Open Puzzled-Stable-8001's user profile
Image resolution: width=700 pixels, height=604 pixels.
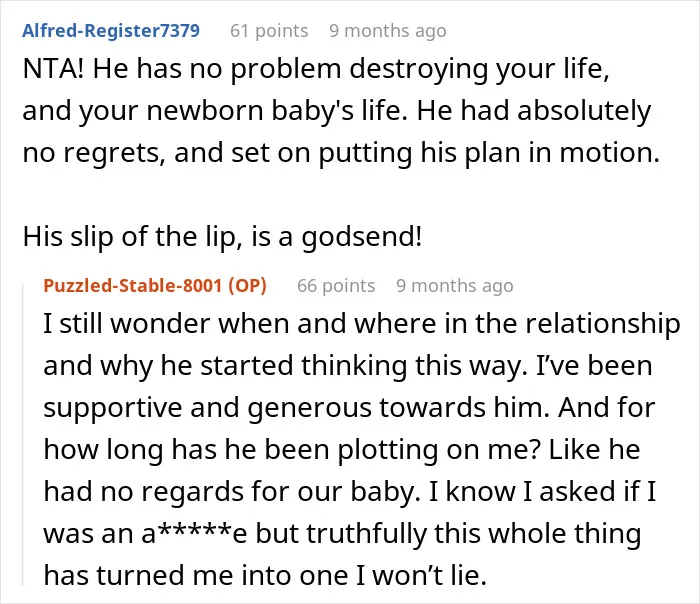[x=133, y=285]
